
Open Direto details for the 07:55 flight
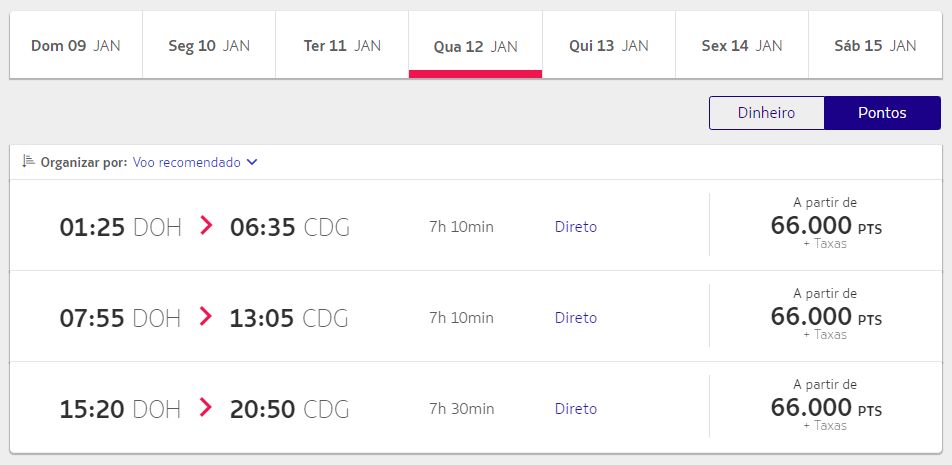(x=576, y=318)
